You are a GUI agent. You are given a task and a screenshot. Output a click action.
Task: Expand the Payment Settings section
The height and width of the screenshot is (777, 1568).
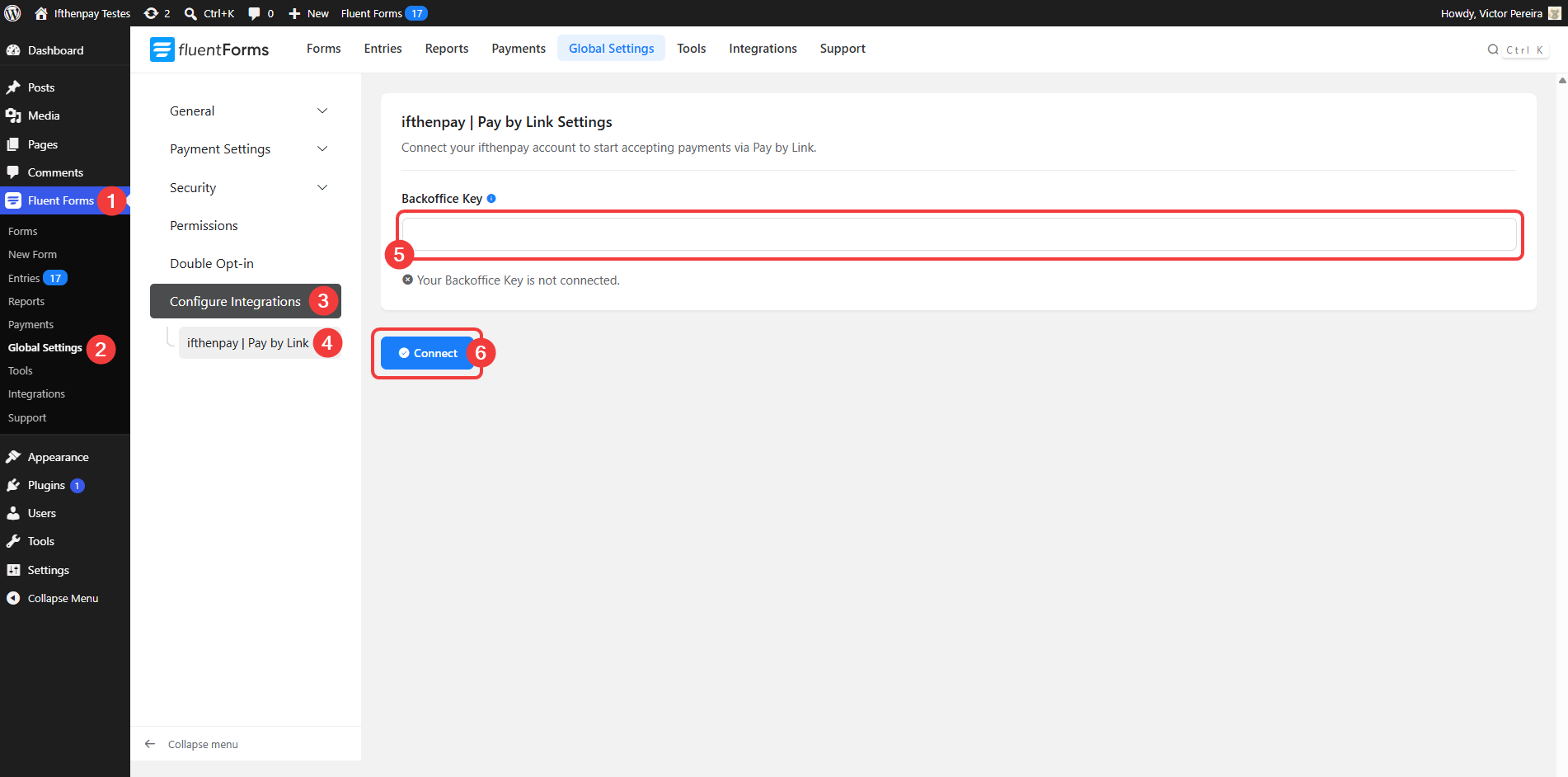[x=248, y=149]
